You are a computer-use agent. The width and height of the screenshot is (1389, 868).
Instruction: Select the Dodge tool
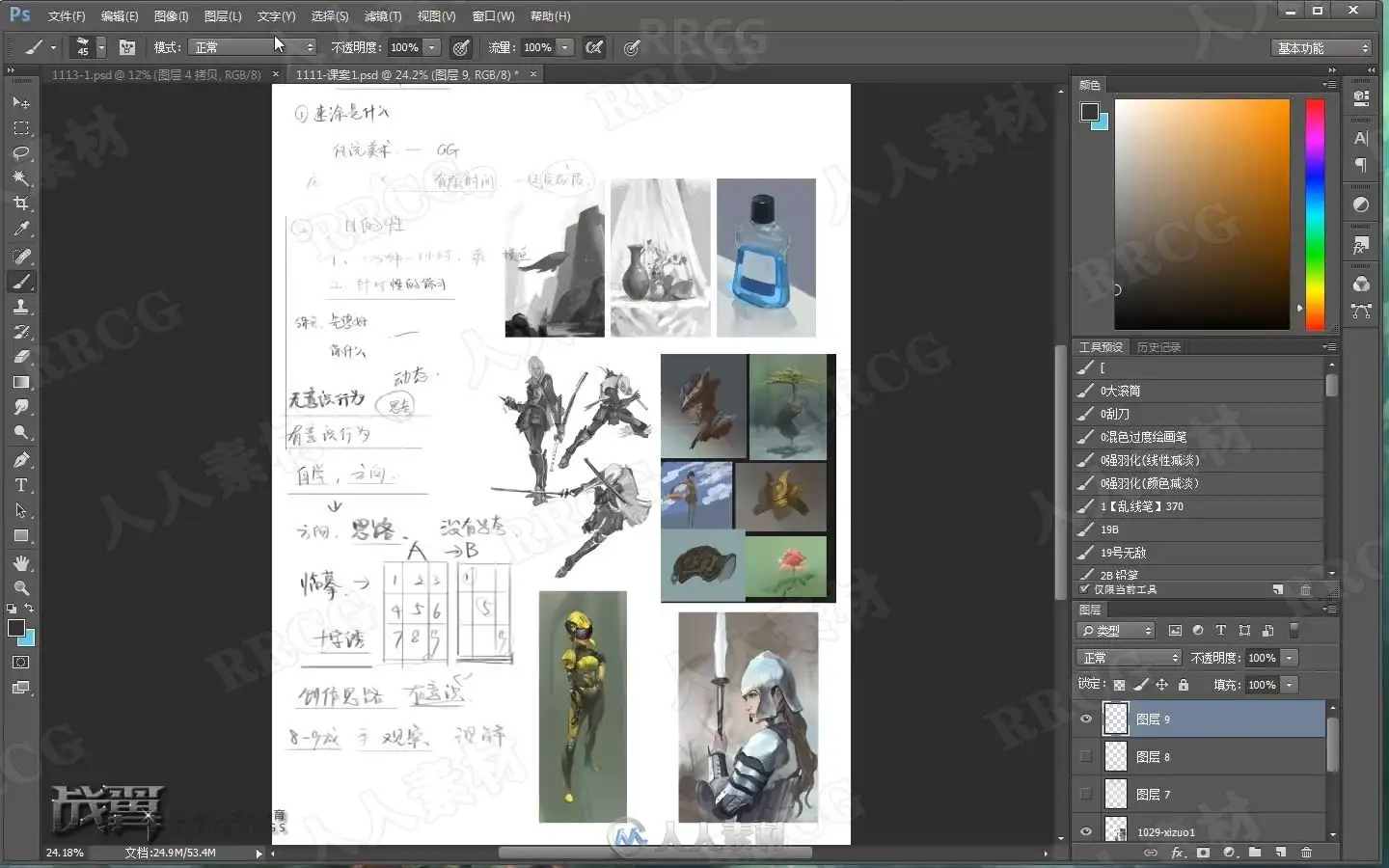click(x=21, y=433)
